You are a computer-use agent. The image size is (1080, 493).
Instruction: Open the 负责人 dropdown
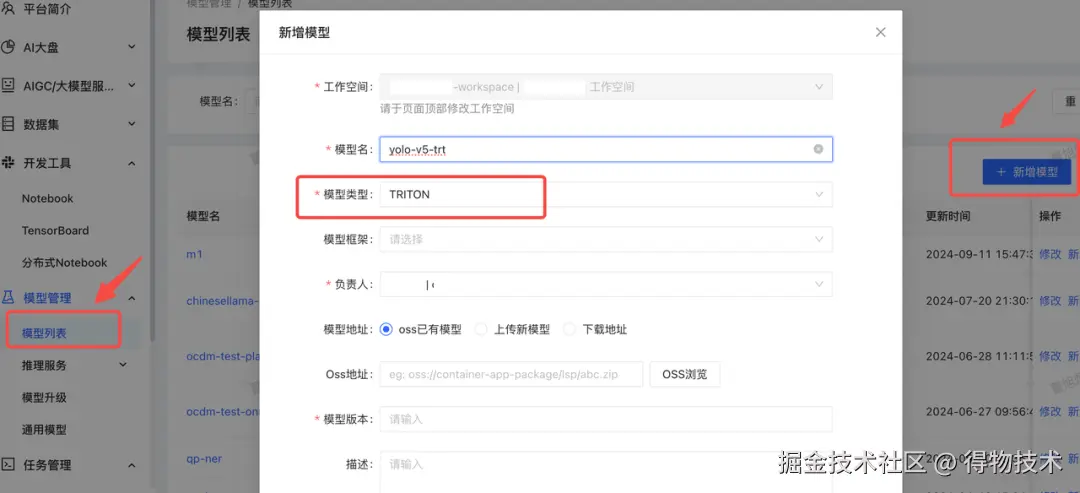click(606, 284)
